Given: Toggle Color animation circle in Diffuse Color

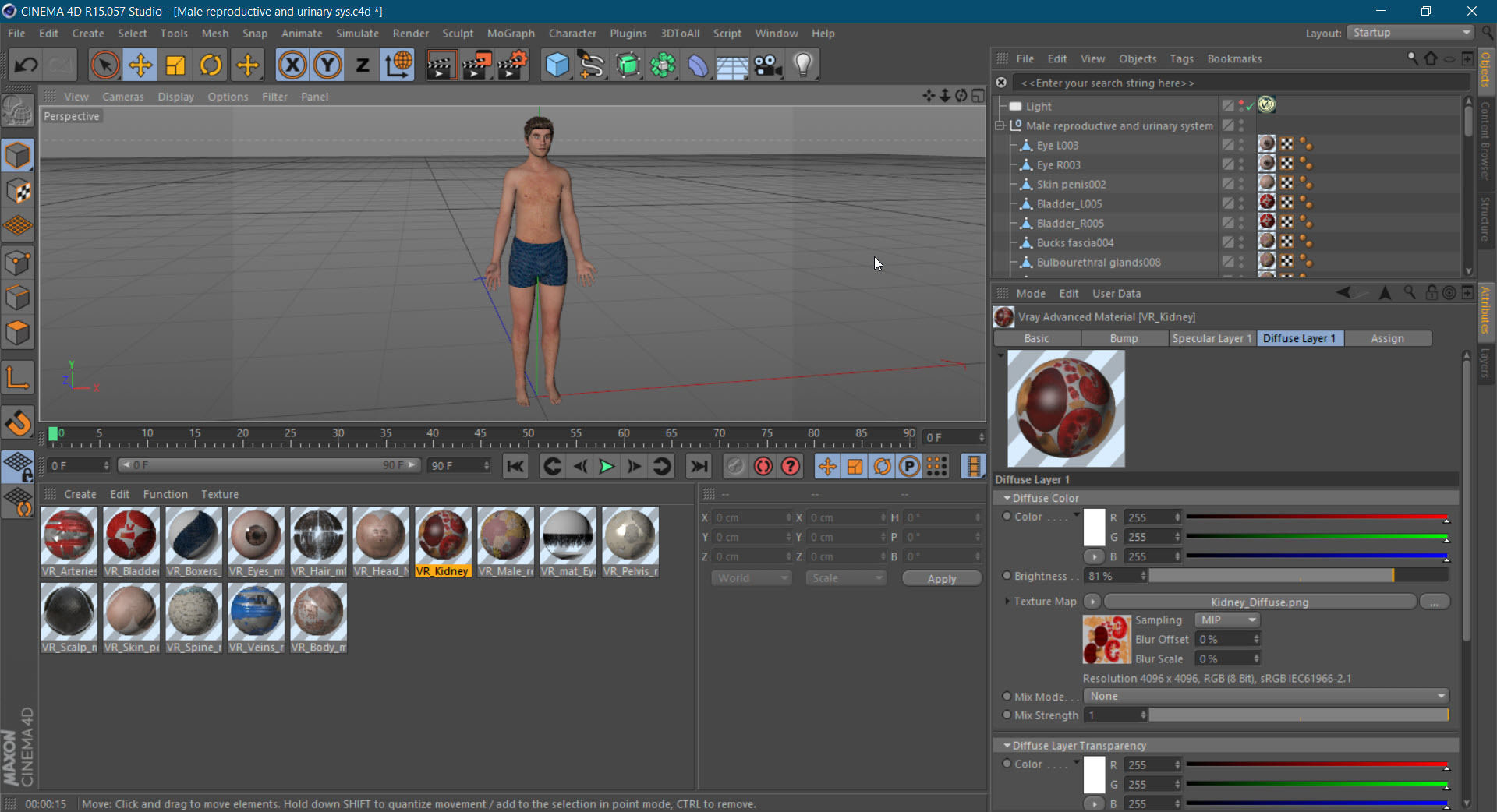Looking at the screenshot, I should point(1007,516).
